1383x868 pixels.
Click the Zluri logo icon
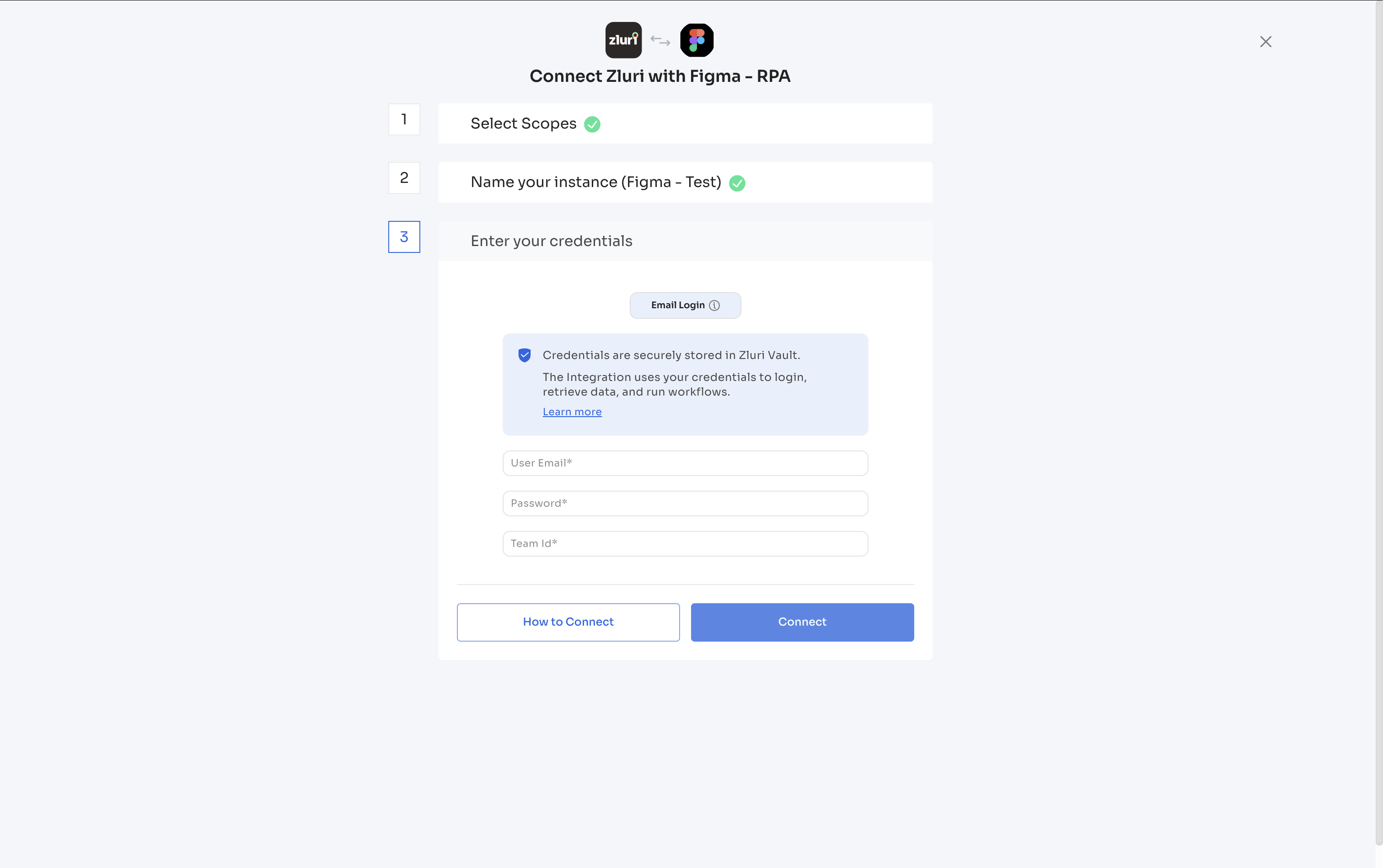pyautogui.click(x=623, y=40)
